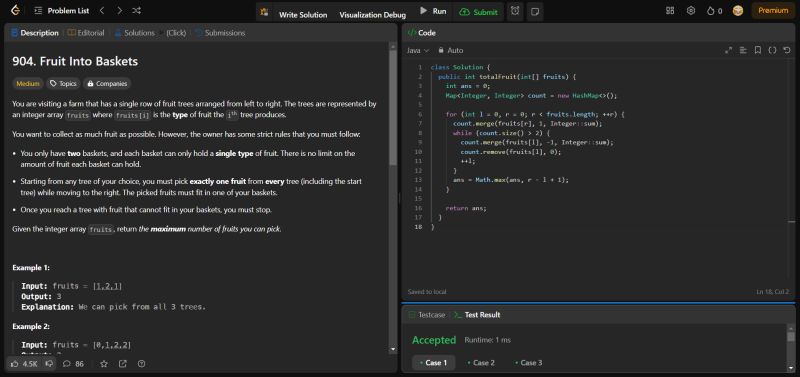Open the help question mark icon
This screenshot has height=377, width=800.
pos(141,364)
